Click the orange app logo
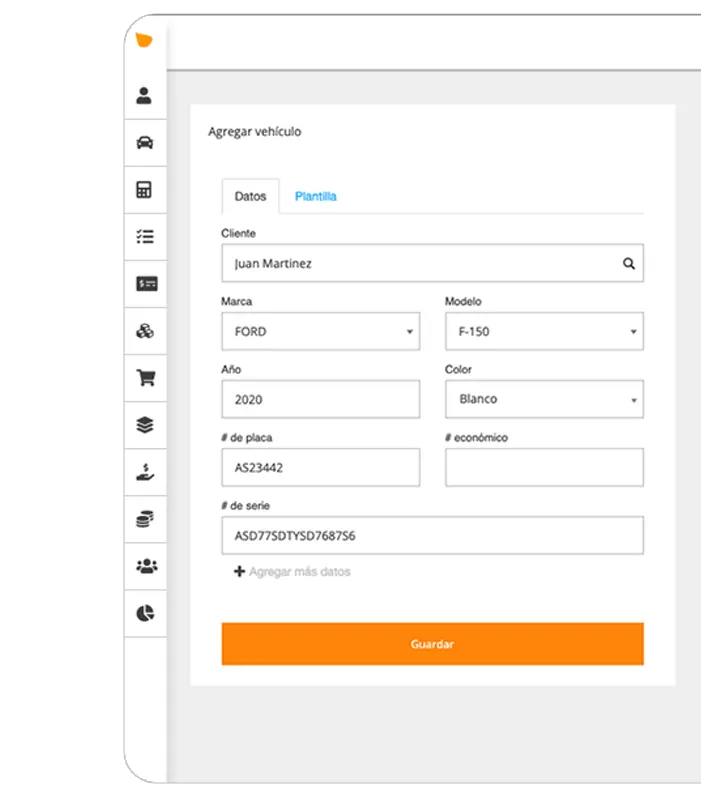 (x=144, y=40)
